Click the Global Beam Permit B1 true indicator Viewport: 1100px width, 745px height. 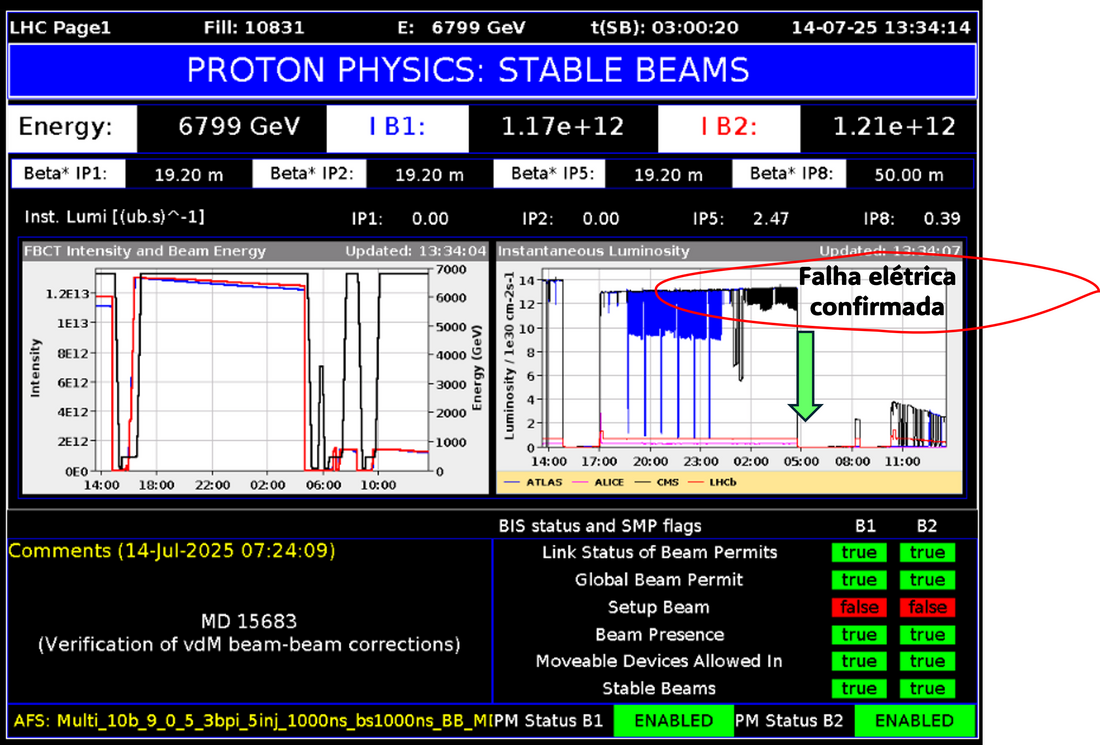pyautogui.click(x=859, y=580)
